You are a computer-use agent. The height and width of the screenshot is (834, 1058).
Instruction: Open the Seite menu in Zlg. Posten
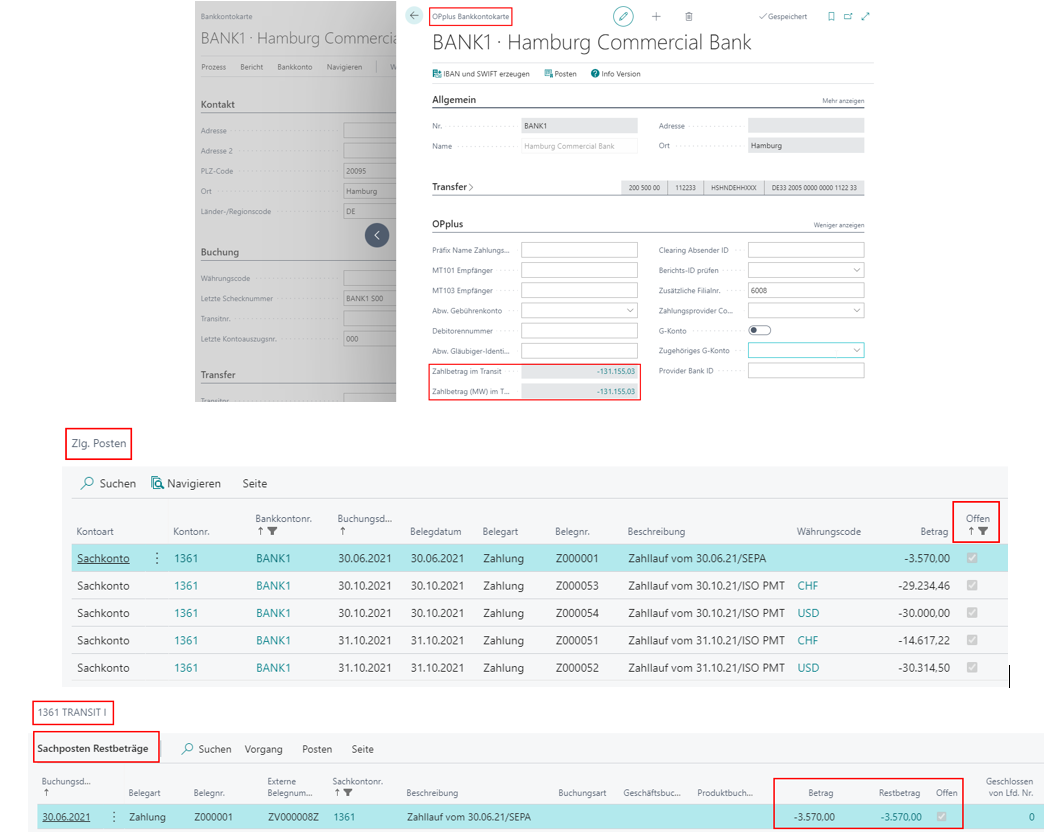tap(255, 483)
